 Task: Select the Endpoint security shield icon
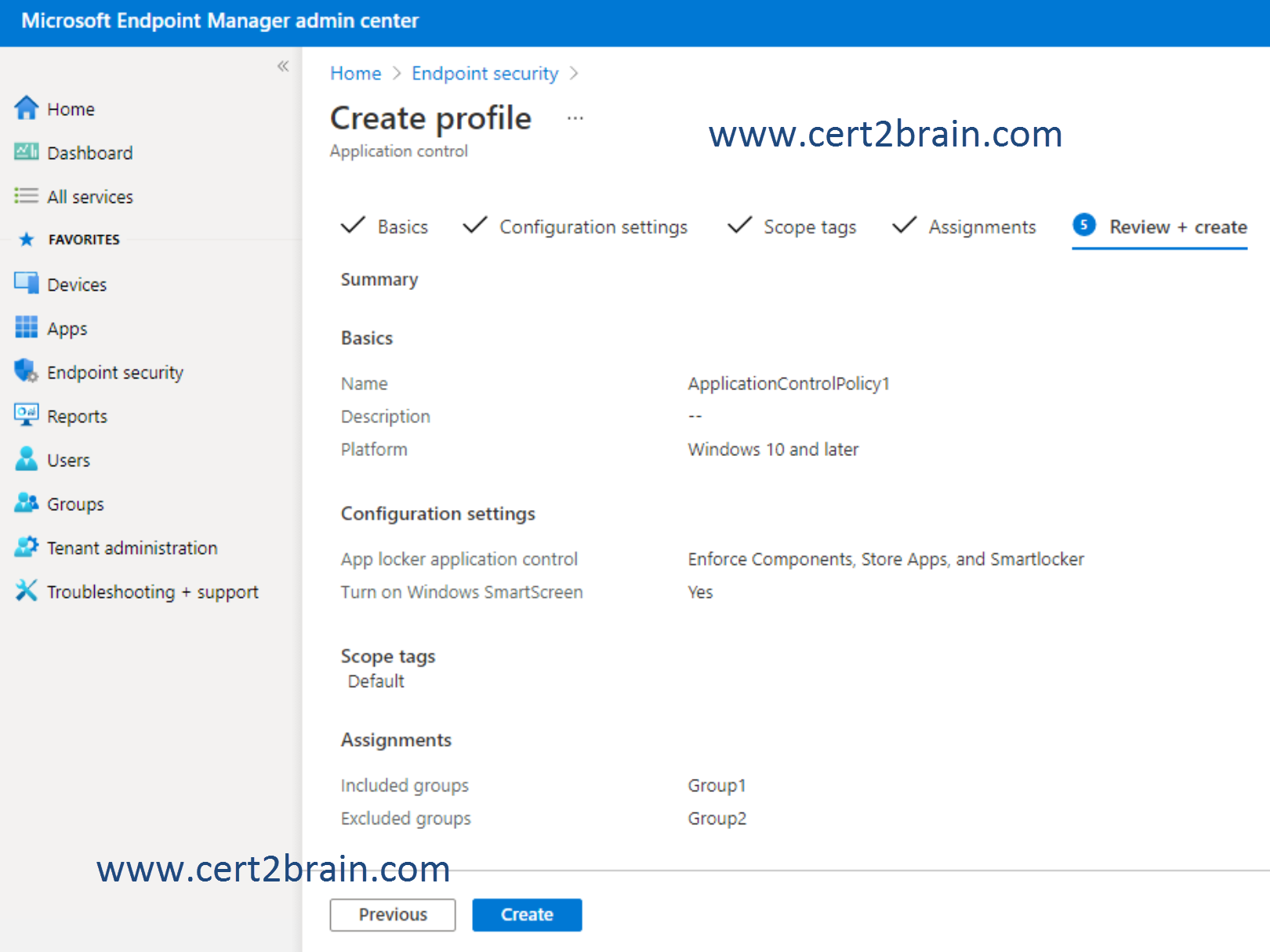(x=27, y=371)
